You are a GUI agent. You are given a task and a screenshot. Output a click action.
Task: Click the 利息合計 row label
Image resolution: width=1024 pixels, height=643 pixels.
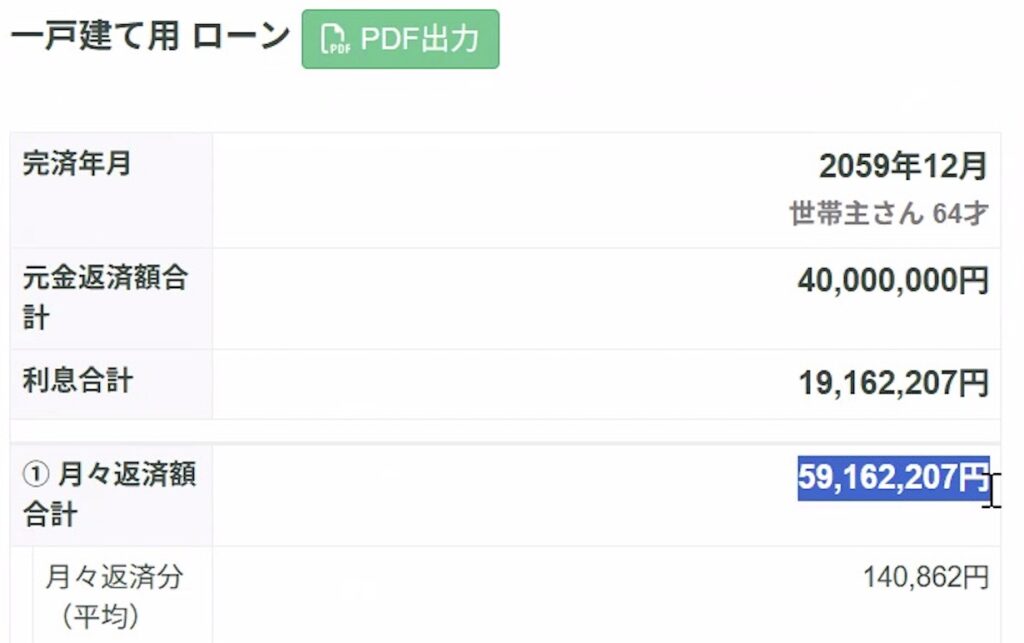[x=77, y=380]
